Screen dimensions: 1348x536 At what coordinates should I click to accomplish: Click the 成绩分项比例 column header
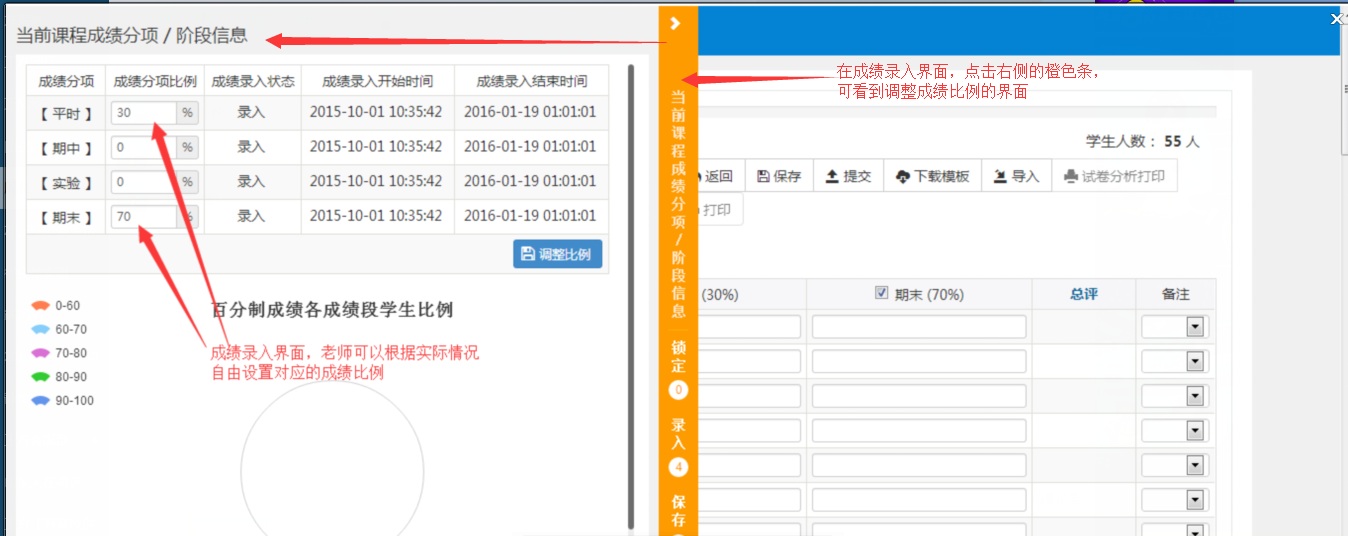point(155,81)
